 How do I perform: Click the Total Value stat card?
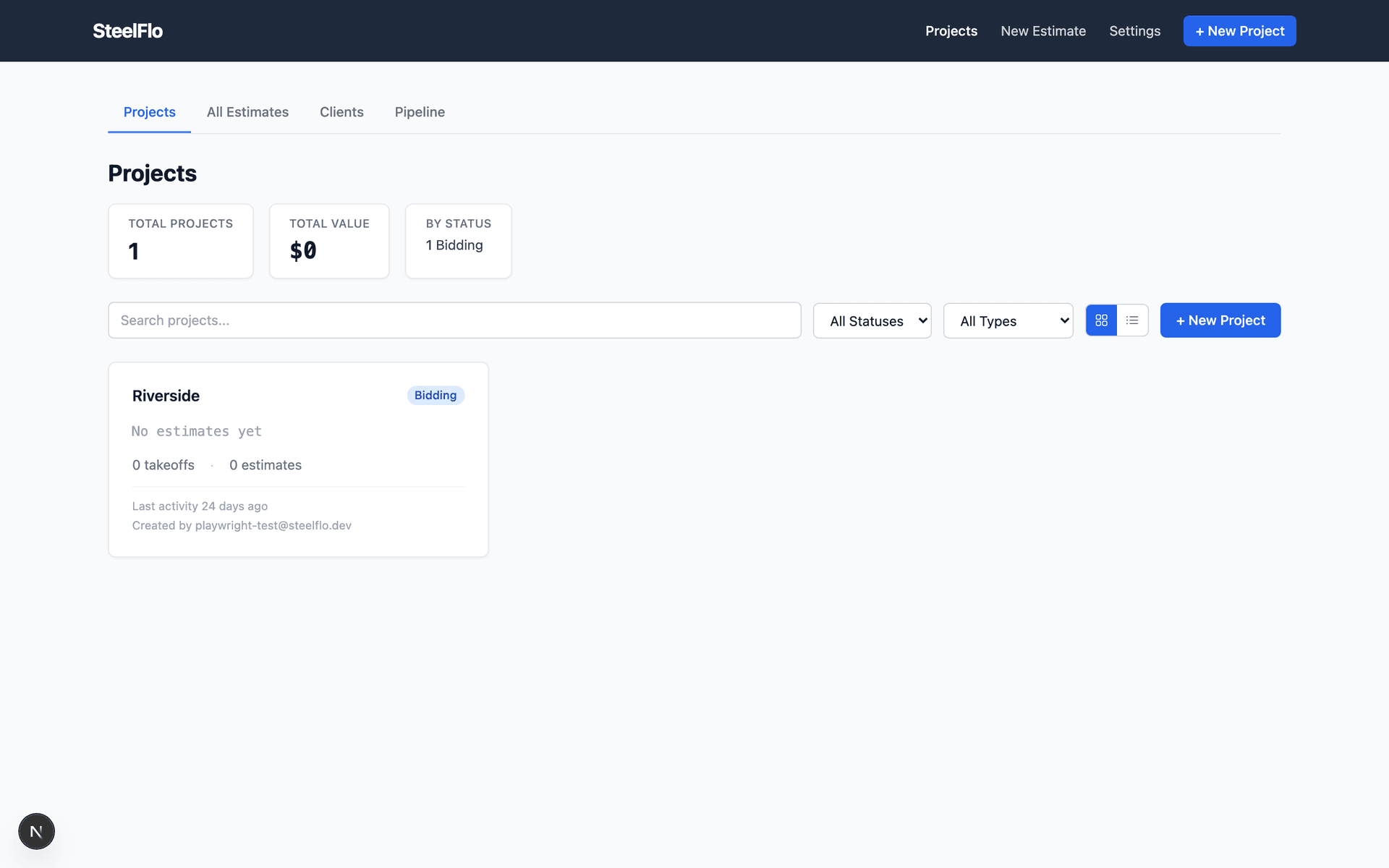tap(329, 241)
